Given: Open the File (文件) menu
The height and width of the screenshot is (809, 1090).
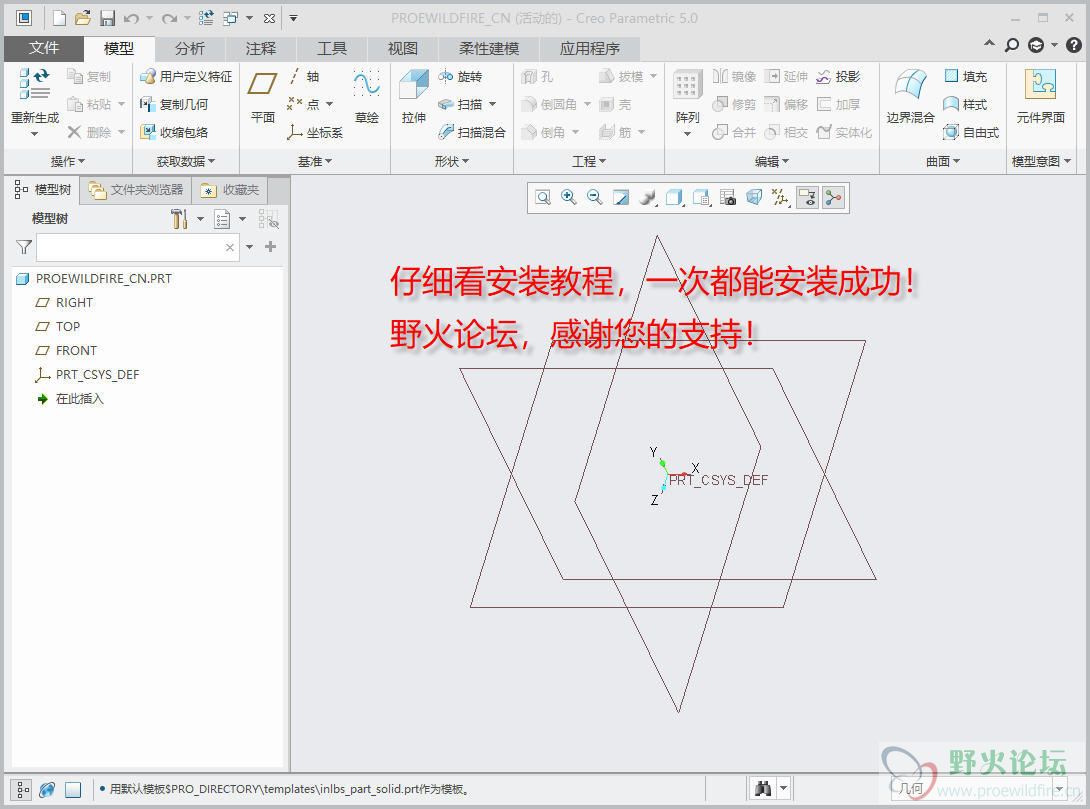Looking at the screenshot, I should coord(43,48).
